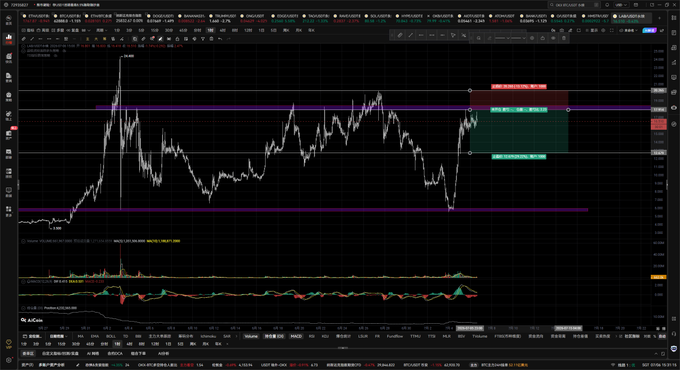
Task: Select the BANANAS31 ticker tab
Action: tap(191, 18)
